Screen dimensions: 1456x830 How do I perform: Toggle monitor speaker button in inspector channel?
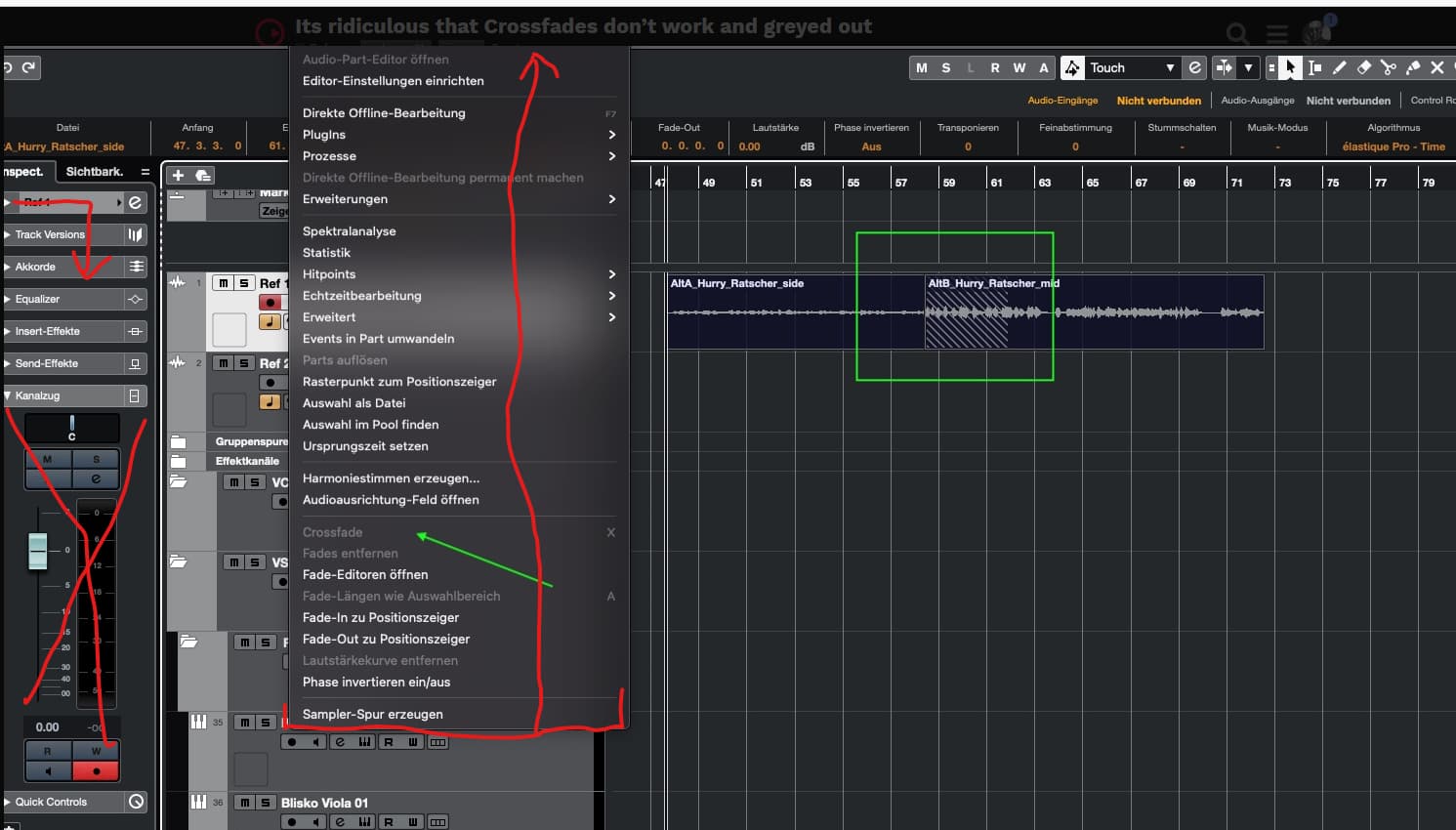pos(49,770)
